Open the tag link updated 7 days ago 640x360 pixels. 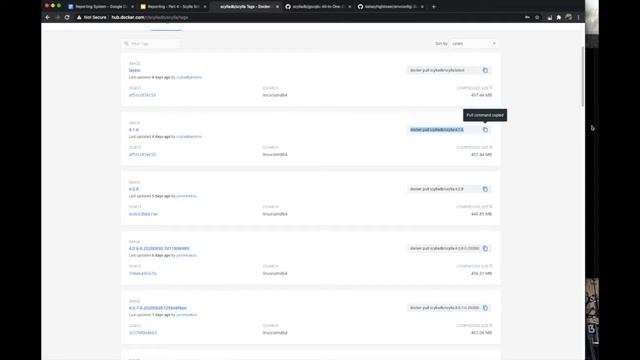click(x=158, y=308)
